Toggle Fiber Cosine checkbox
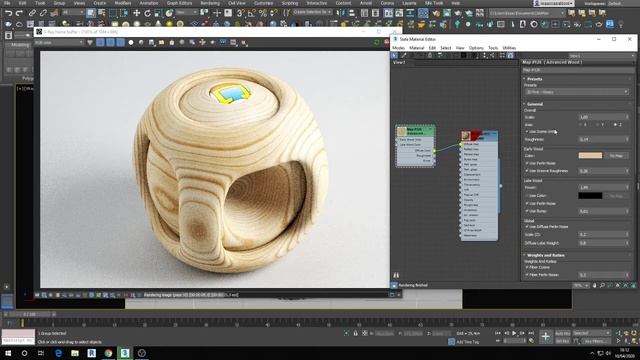Image resolution: width=640 pixels, height=360 pixels. pos(527,267)
